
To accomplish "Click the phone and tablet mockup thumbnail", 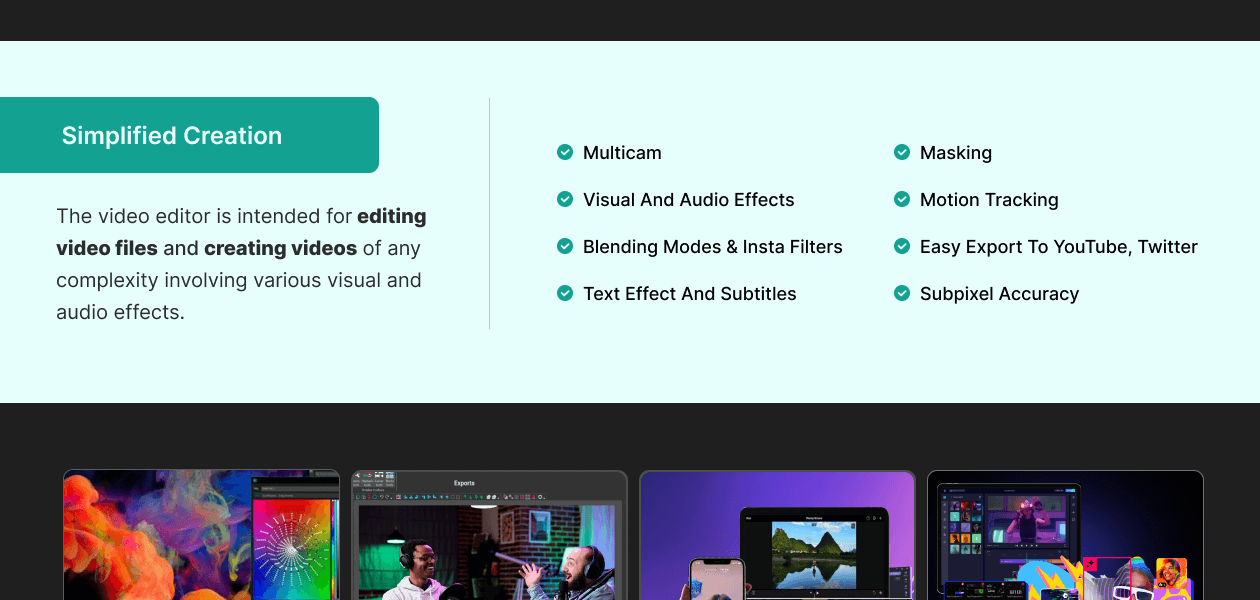I will click(x=777, y=535).
